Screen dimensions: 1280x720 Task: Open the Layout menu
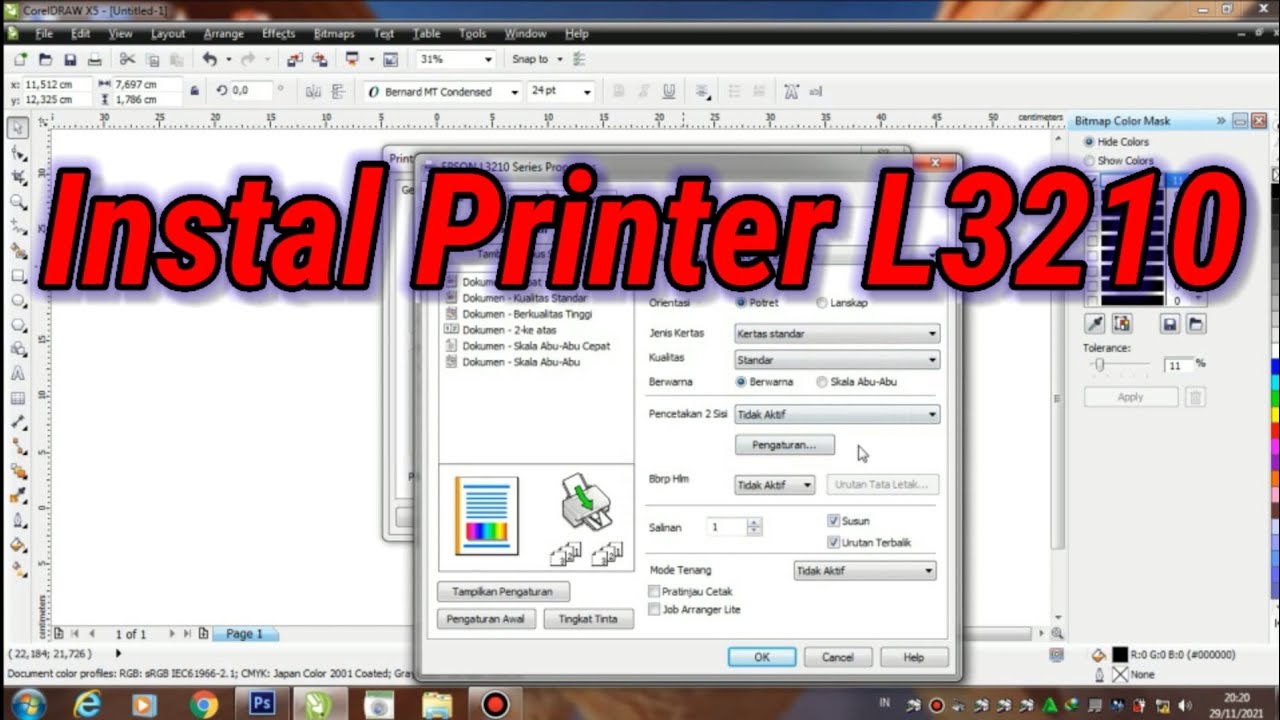[x=168, y=33]
